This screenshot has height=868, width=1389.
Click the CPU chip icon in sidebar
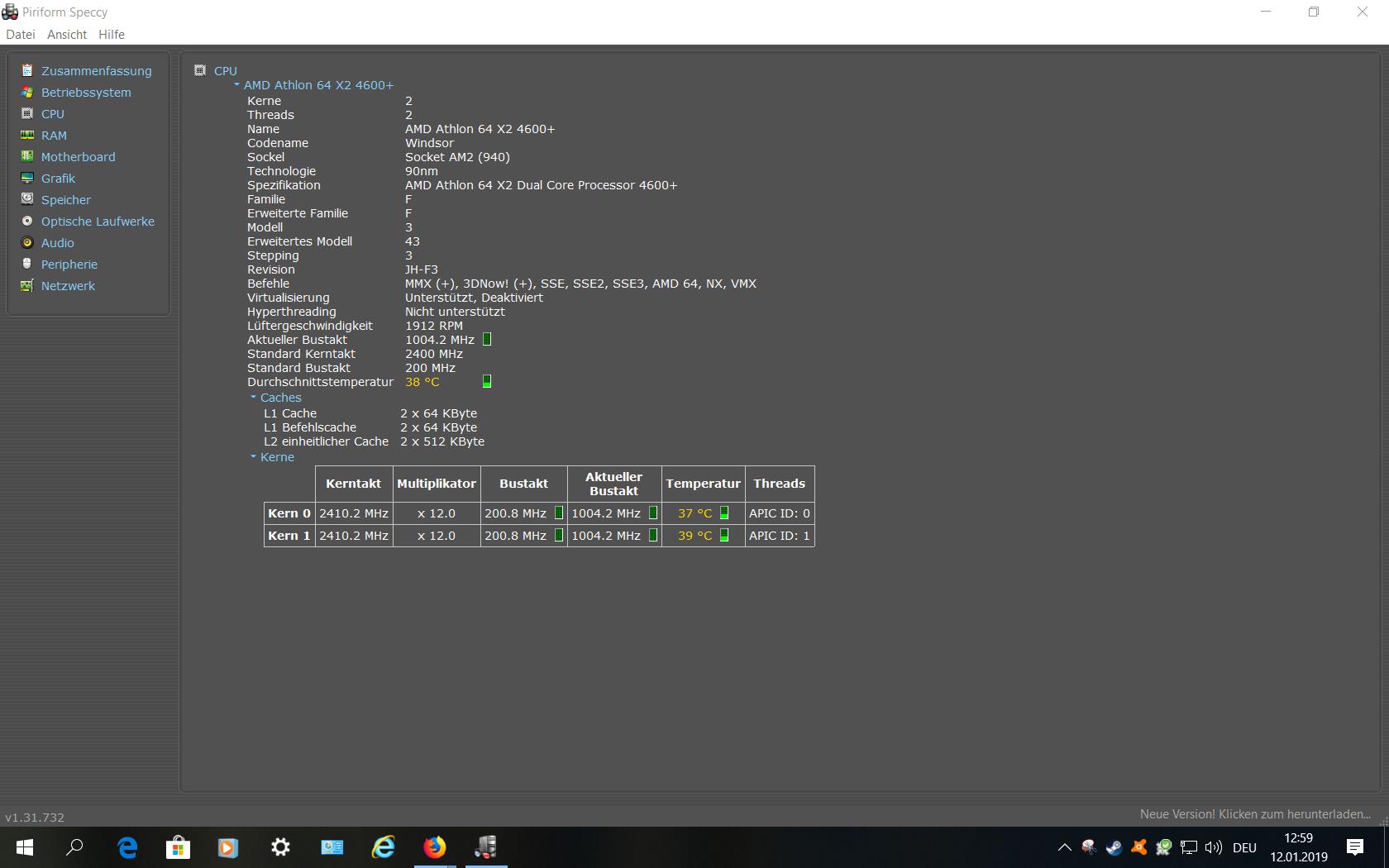point(27,113)
